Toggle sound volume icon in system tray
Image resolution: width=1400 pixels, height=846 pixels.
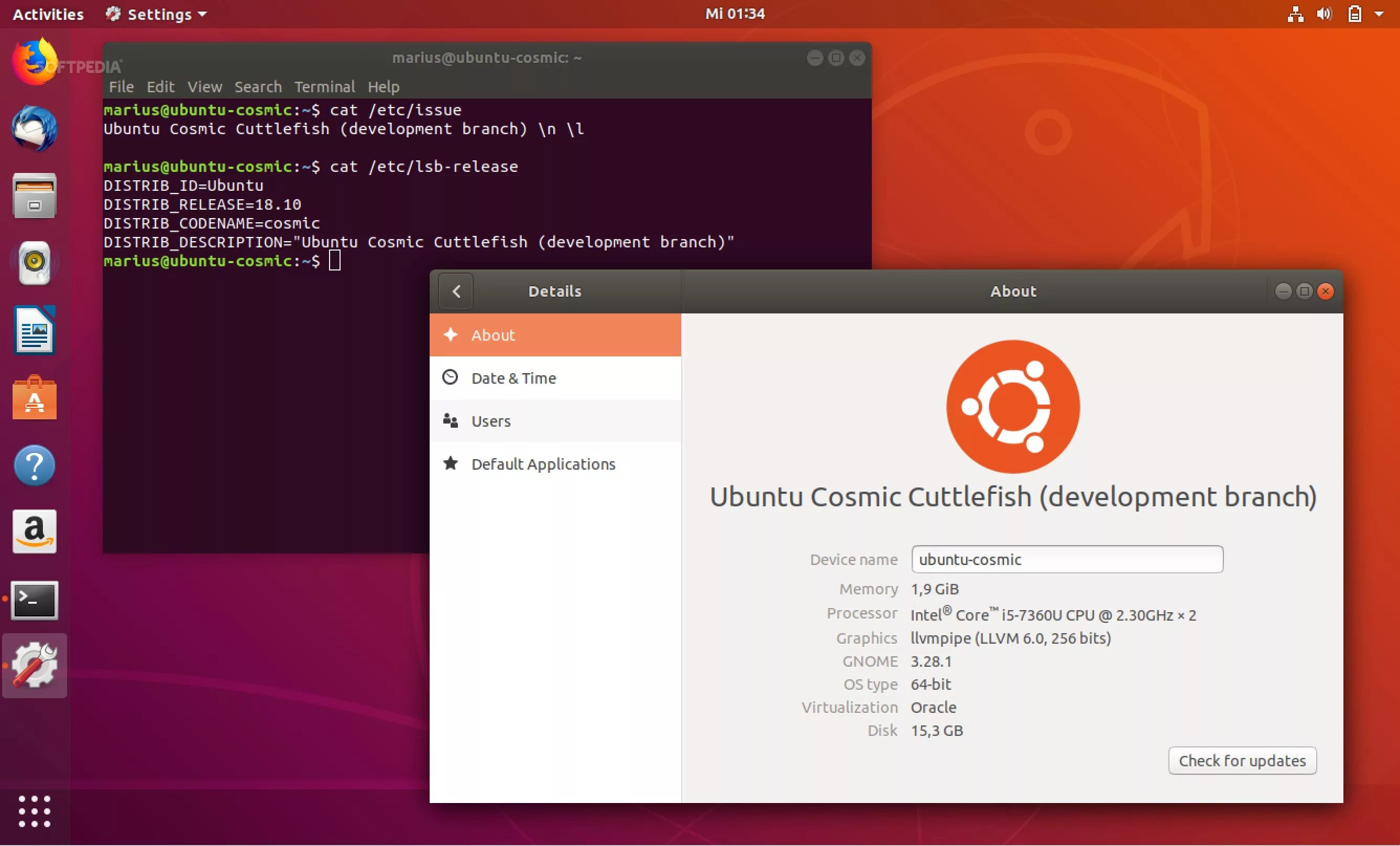pos(1326,13)
